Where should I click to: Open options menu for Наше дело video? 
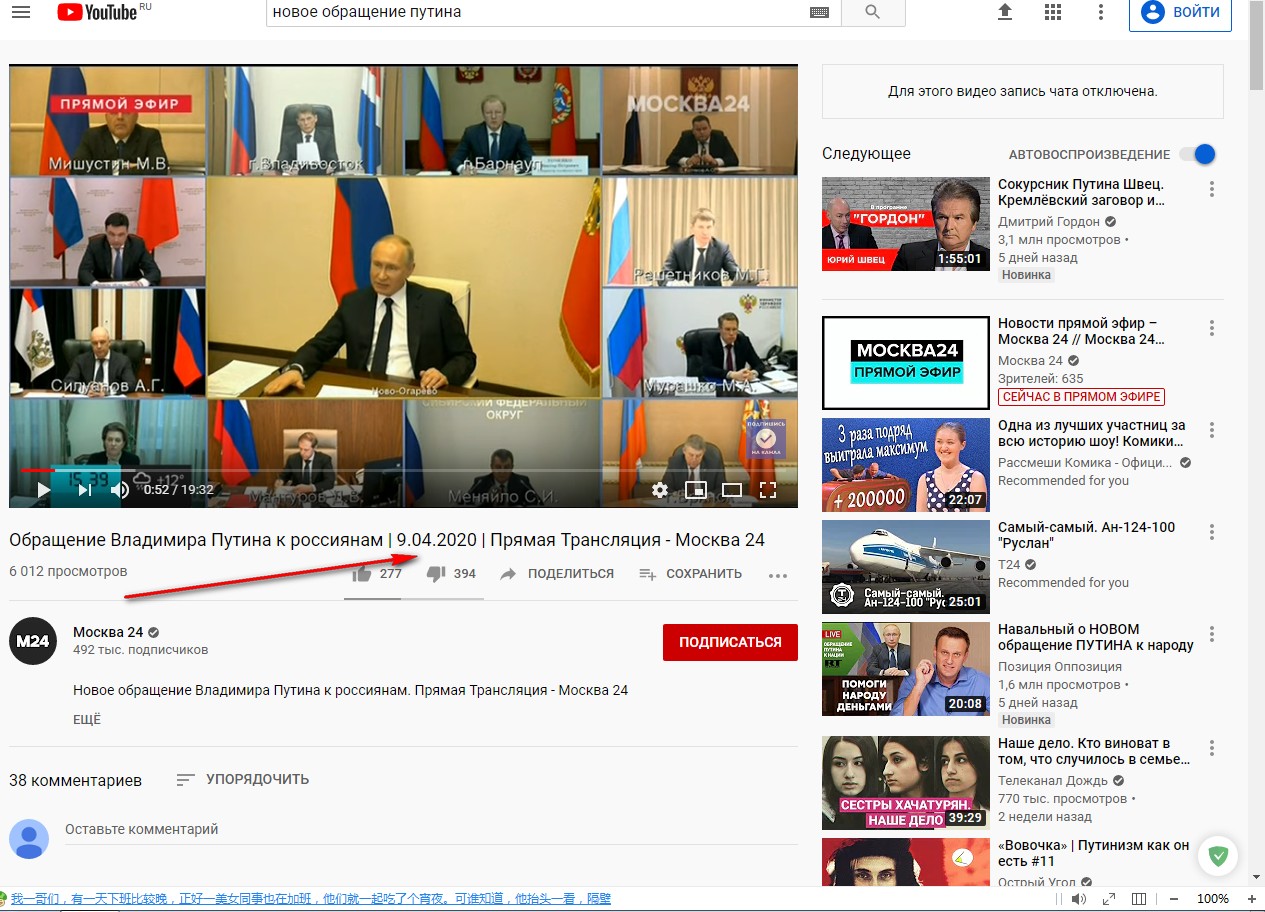[x=1212, y=748]
